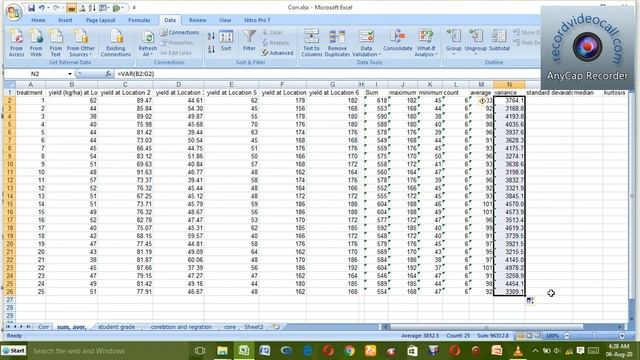Click the Select All corner button
This screenshot has height=360, width=640.
tap(10, 84)
